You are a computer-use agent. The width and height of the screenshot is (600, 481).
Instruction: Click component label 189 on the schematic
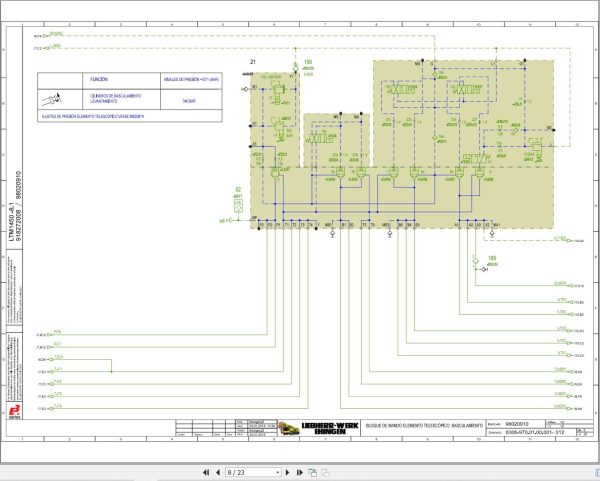point(492,258)
